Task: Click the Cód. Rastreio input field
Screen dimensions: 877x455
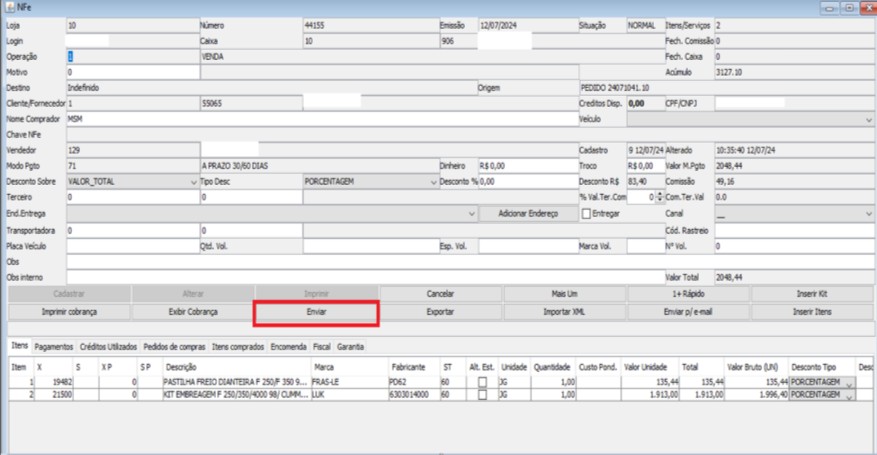Action: 794,230
